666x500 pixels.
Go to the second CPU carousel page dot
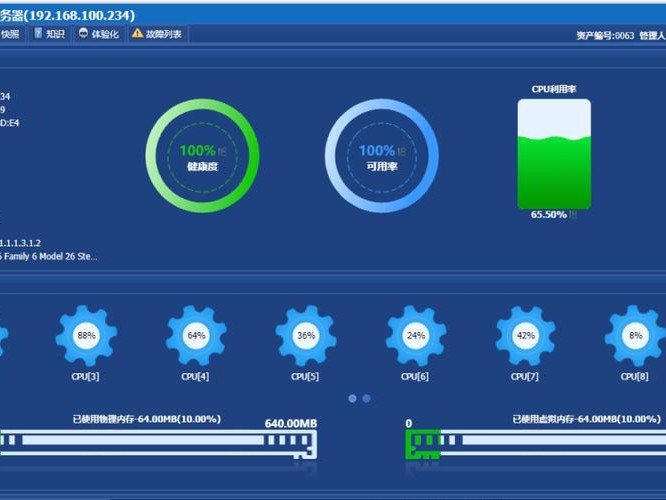(367, 398)
